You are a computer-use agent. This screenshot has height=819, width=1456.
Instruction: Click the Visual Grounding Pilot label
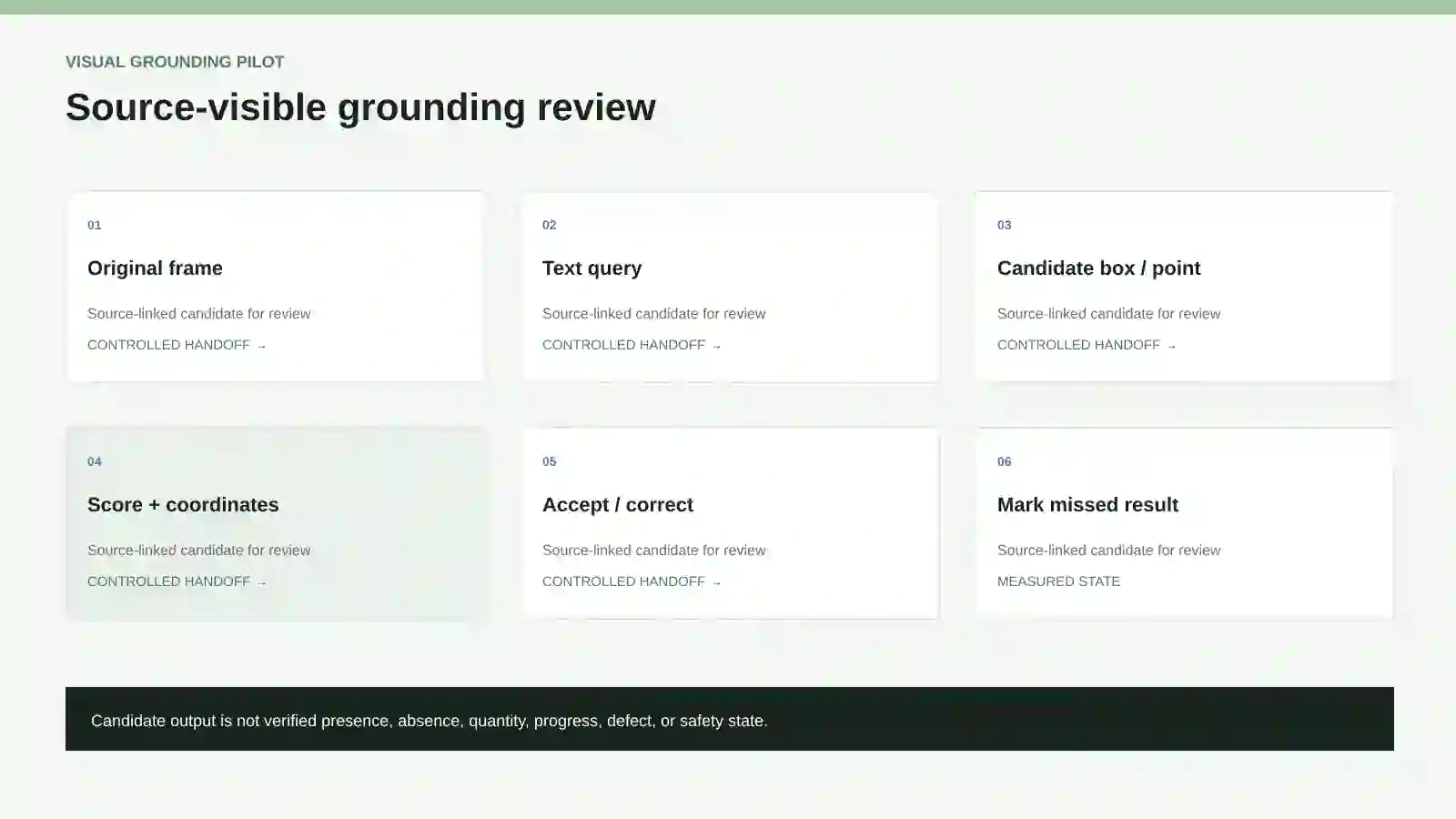click(x=175, y=62)
